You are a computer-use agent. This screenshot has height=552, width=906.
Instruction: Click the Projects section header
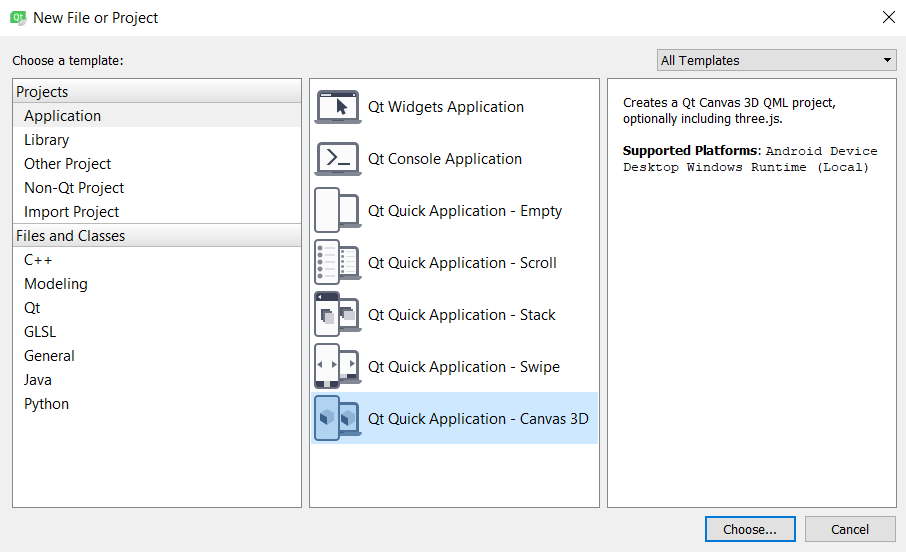click(157, 91)
